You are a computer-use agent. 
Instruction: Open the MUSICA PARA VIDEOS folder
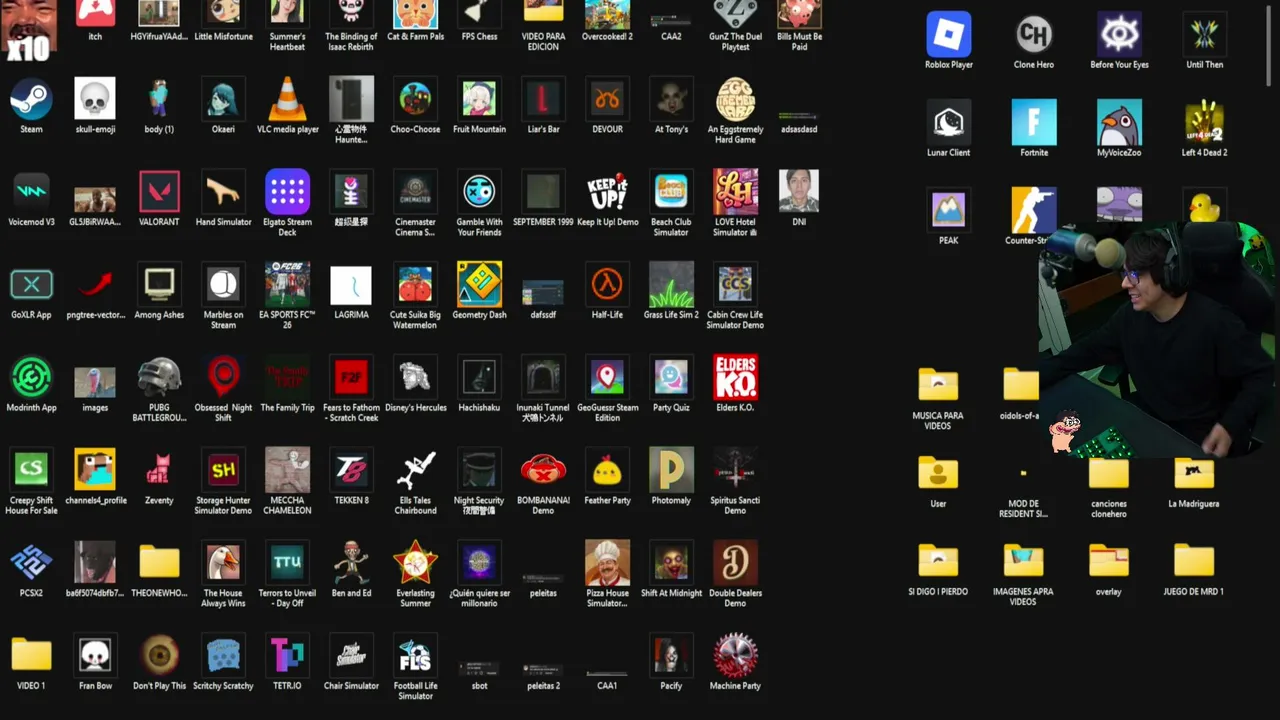[x=938, y=385]
